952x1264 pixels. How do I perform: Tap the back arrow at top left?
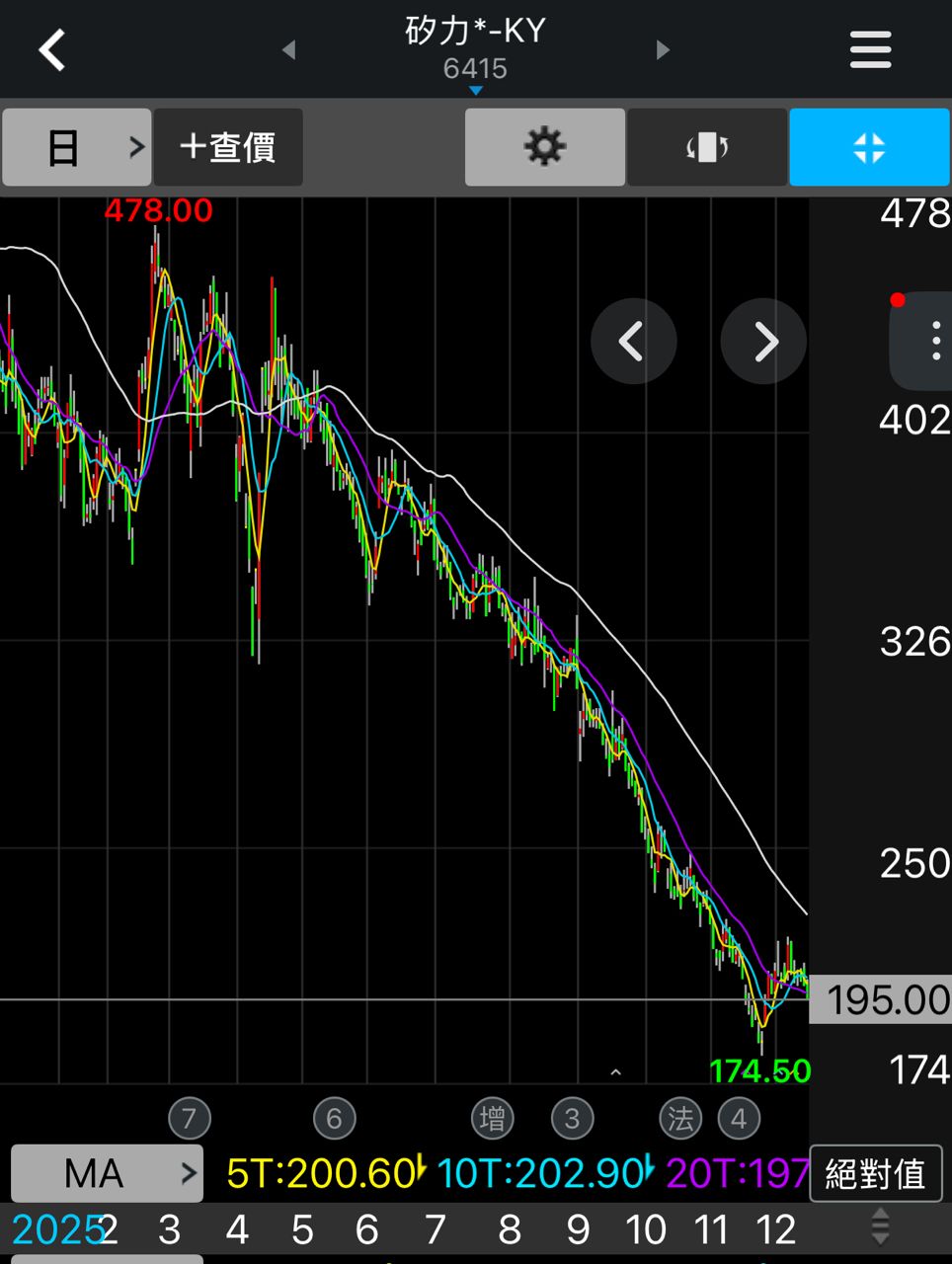(52, 49)
